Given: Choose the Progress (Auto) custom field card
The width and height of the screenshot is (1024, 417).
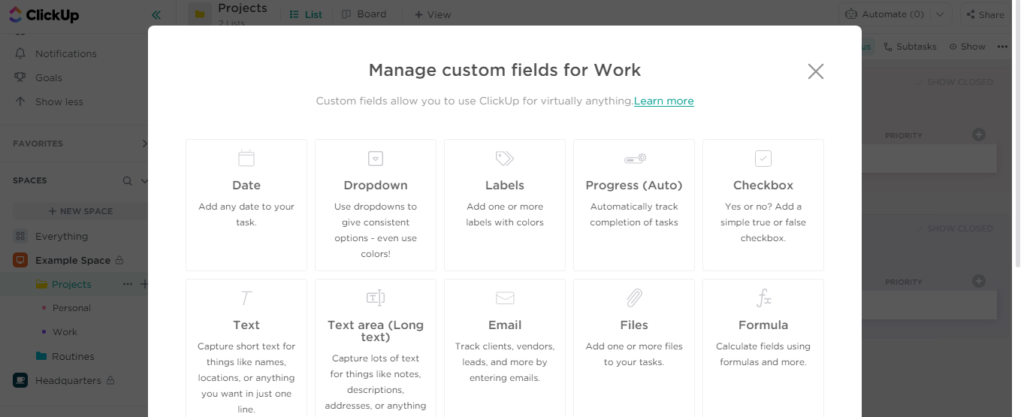Looking at the screenshot, I should (x=634, y=205).
